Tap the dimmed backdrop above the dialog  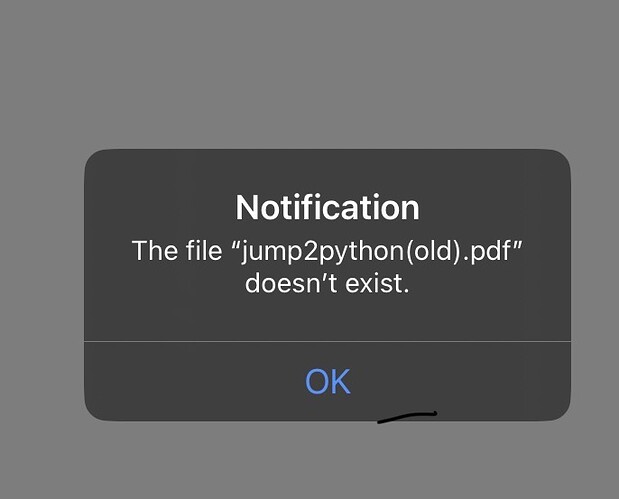pyautogui.click(x=310, y=74)
